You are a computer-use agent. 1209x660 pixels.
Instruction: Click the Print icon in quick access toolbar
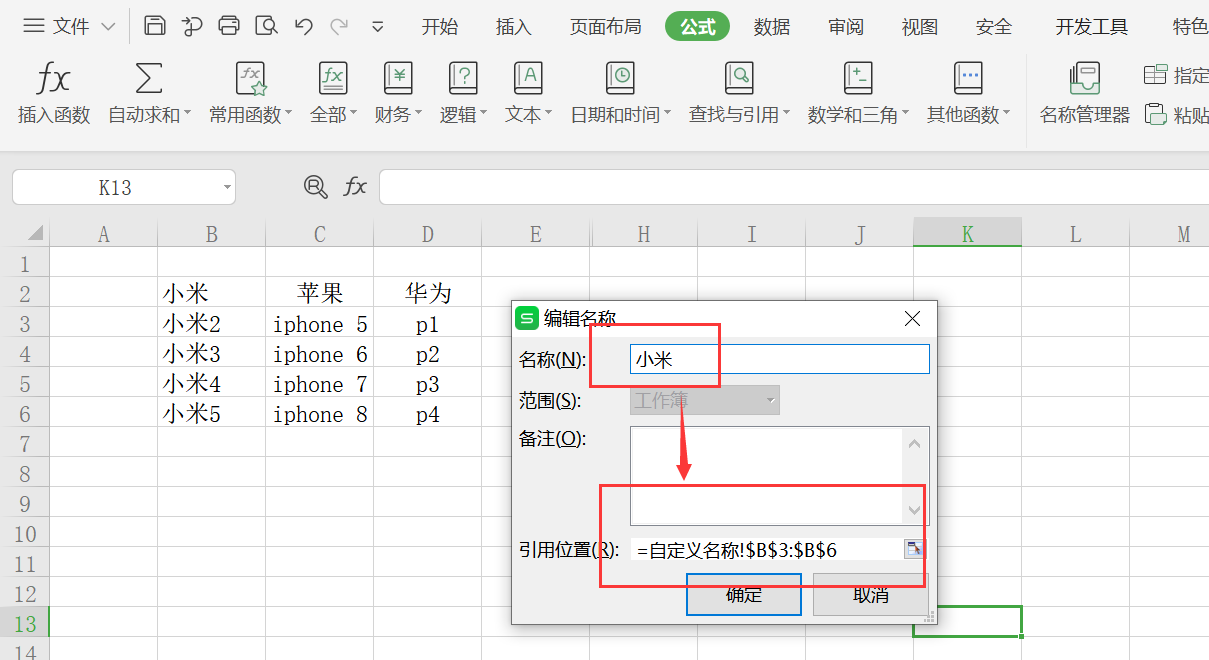(229, 26)
